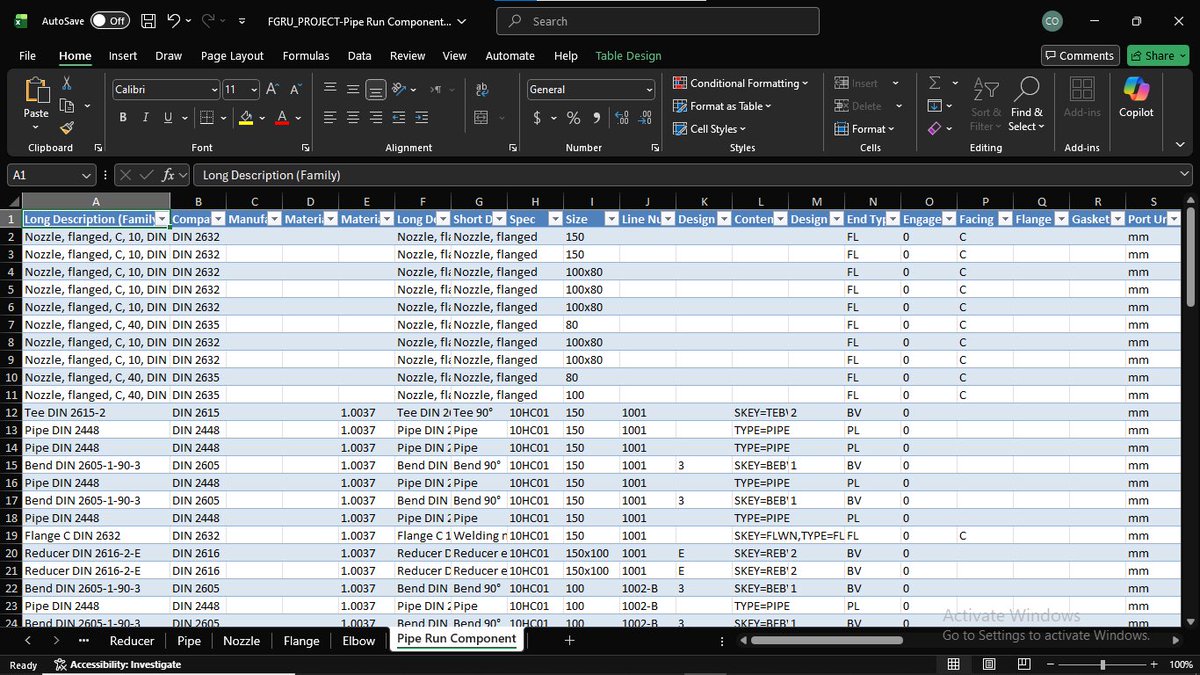The height and width of the screenshot is (675, 1200).
Task: Switch to the Elbow sheet tab
Action: tap(358, 641)
